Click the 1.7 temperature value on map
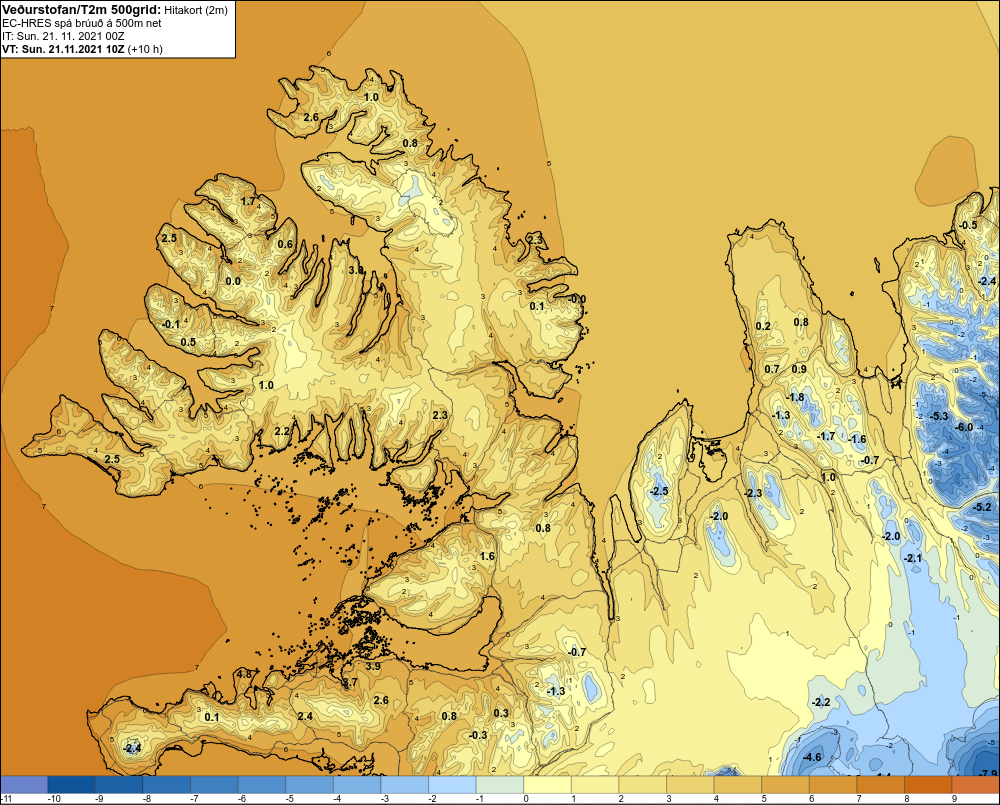 (248, 202)
